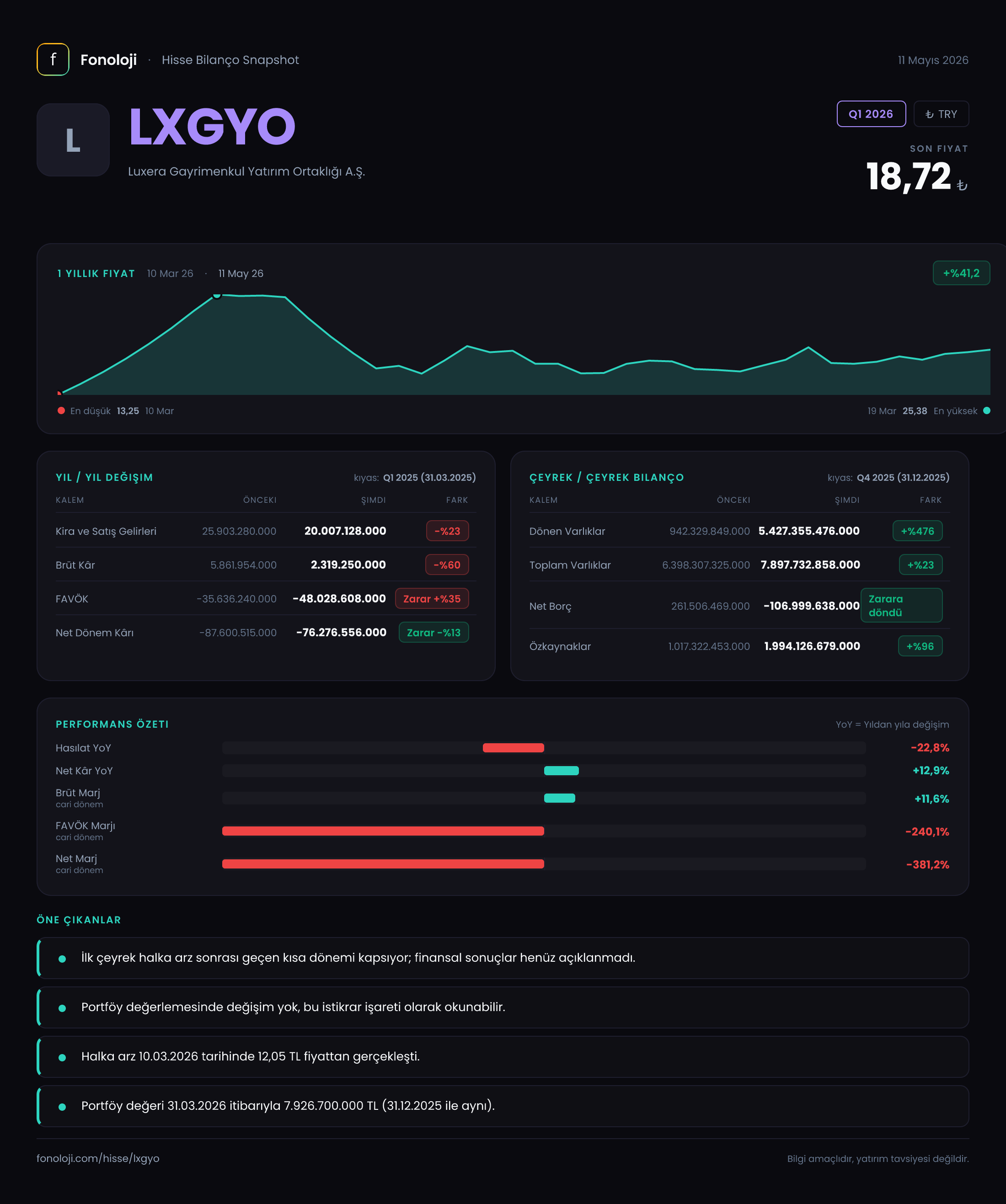1006x1204 pixels.
Task: Click the 18,72 last price value
Action: click(x=909, y=176)
